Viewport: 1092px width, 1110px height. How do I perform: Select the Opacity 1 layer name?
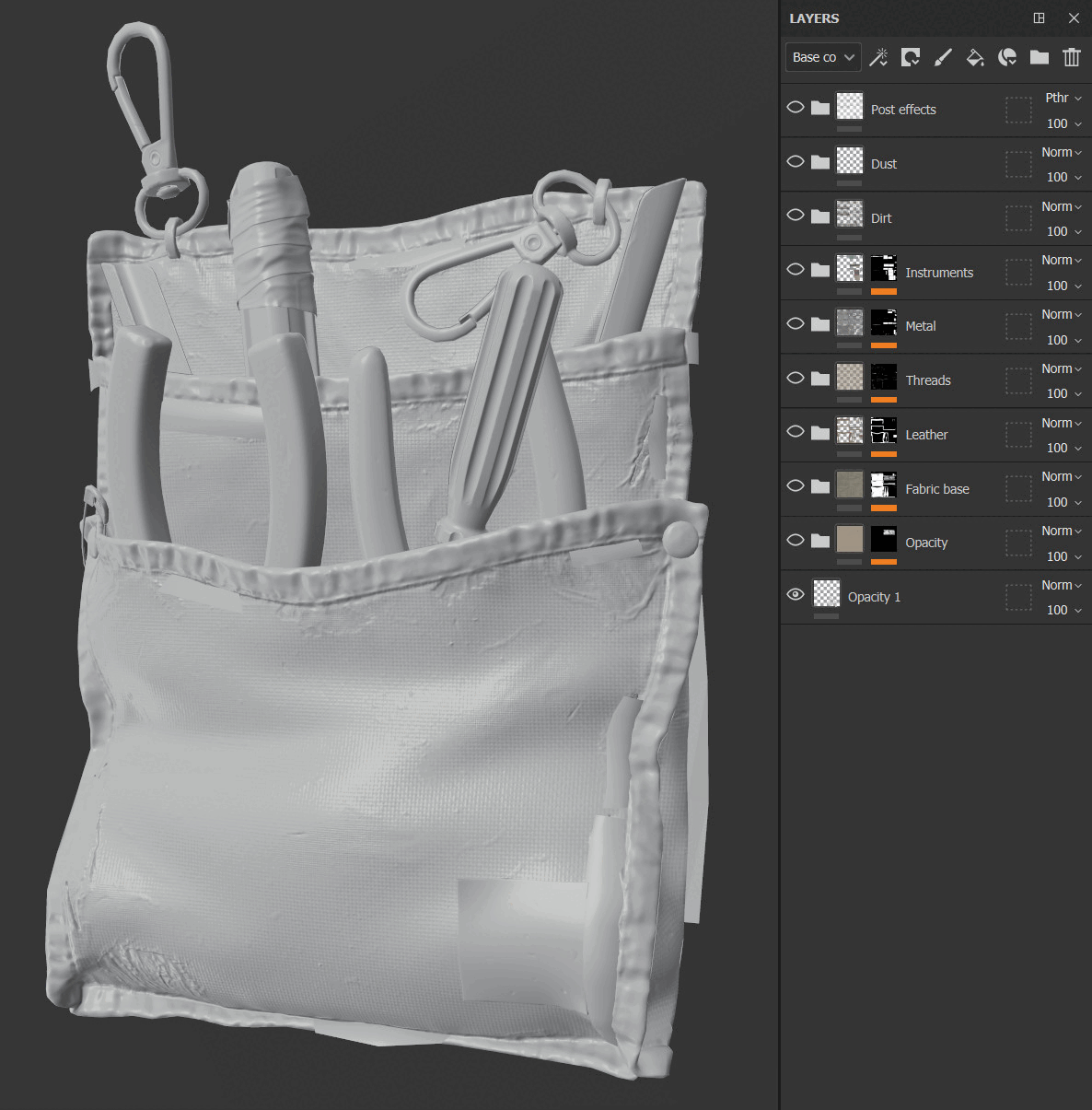point(875,597)
